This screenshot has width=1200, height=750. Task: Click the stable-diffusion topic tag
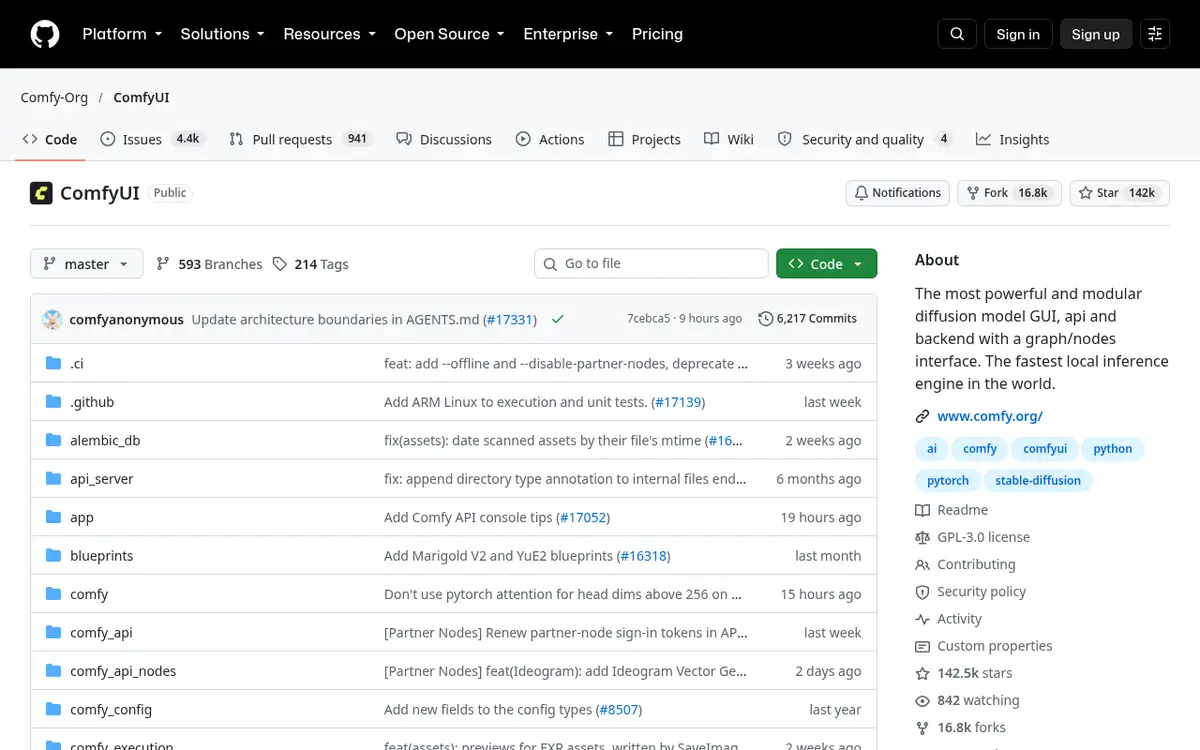pos(1038,480)
